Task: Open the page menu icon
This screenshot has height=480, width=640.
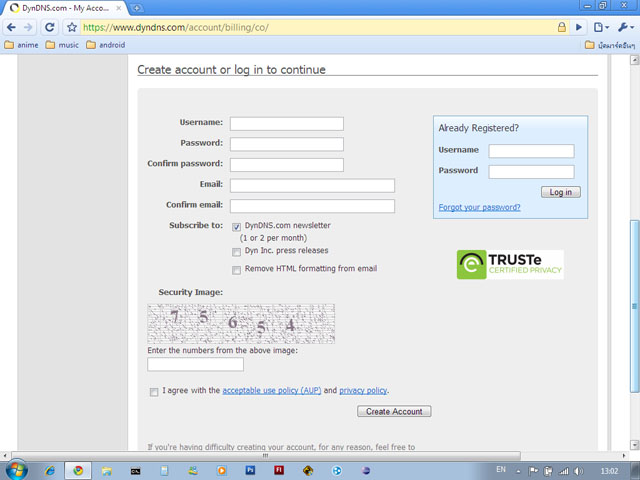Action: click(x=601, y=27)
